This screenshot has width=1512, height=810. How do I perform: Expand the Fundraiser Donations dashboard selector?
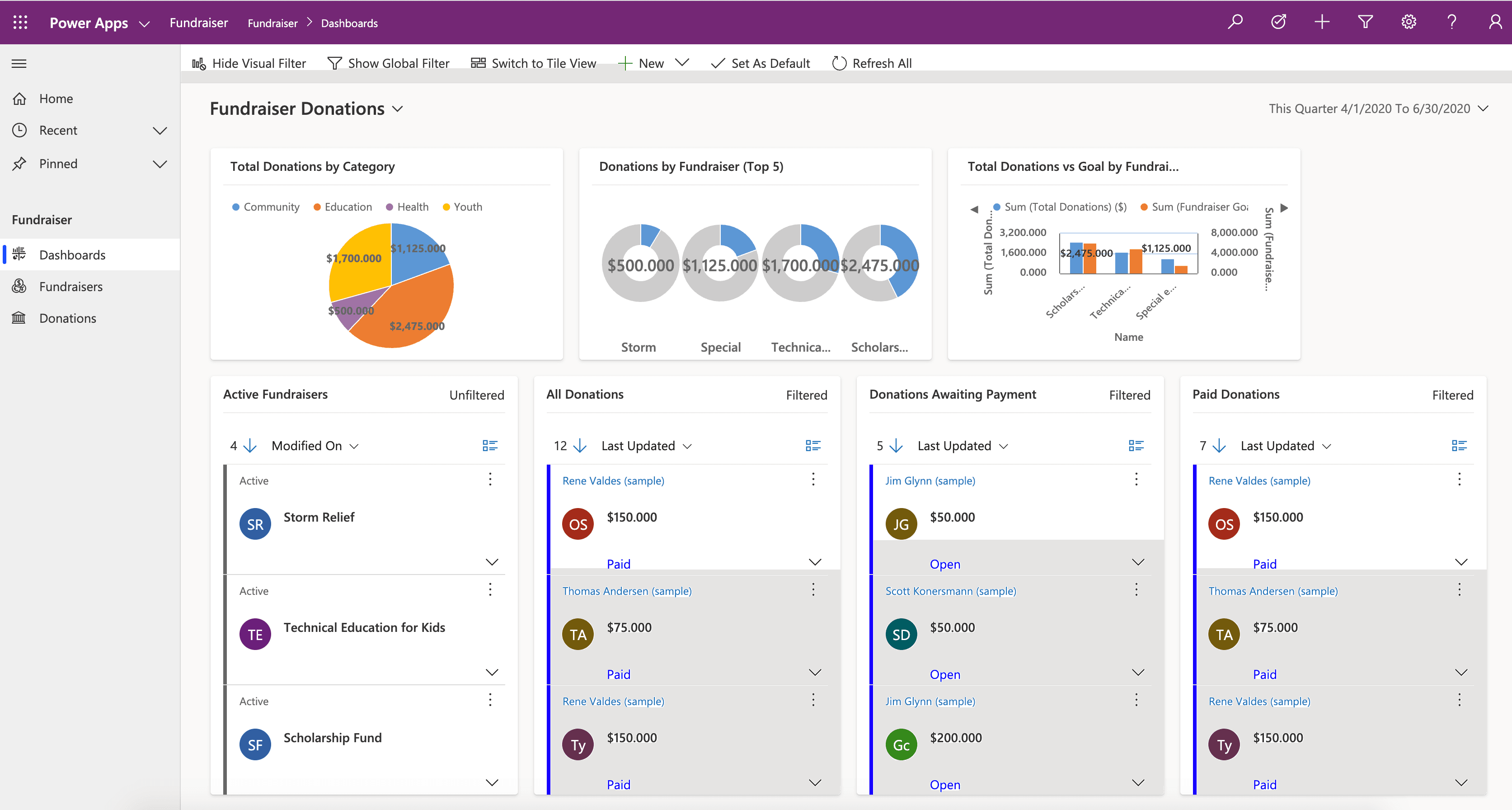tap(398, 109)
